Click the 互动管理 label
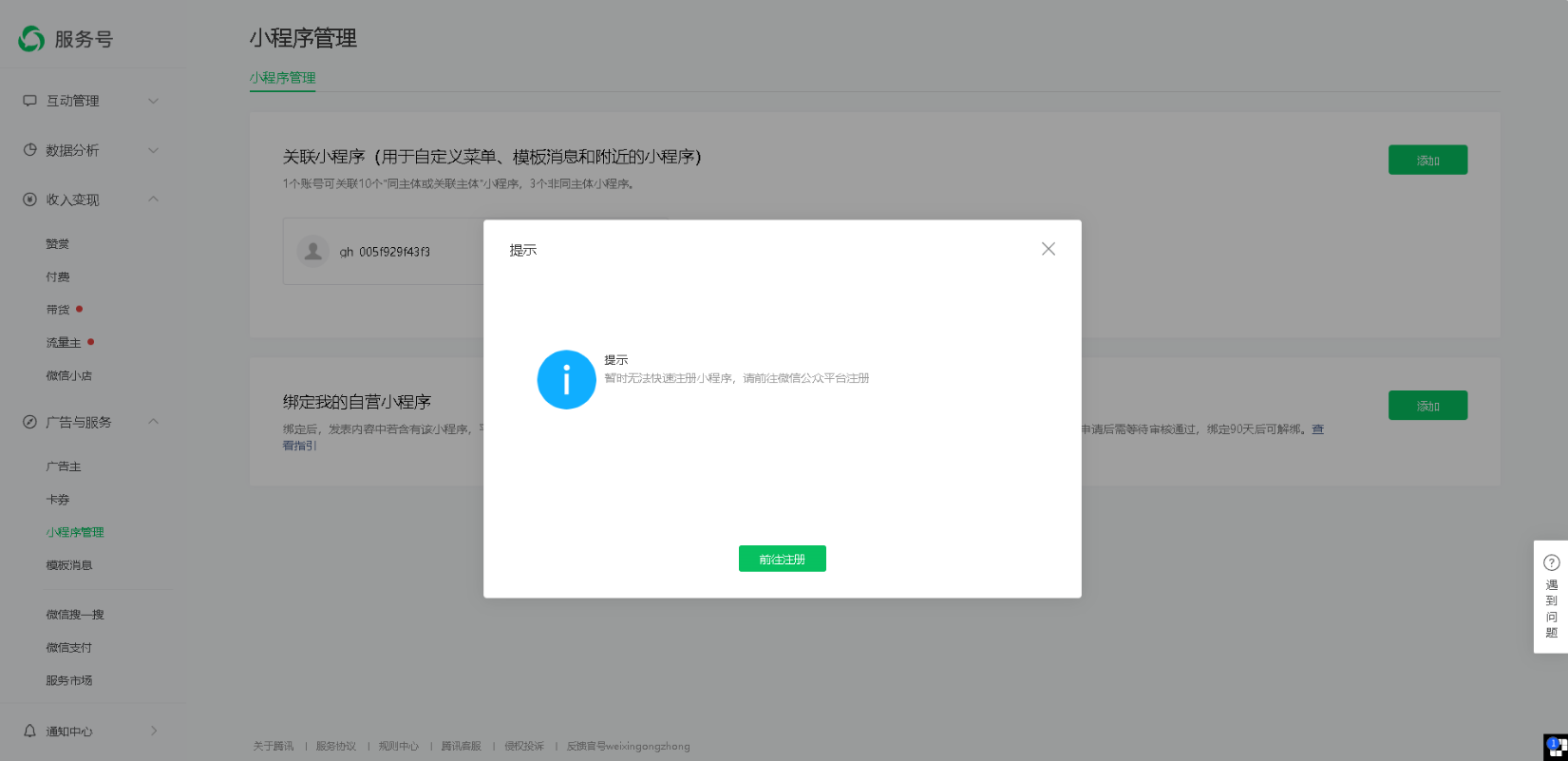This screenshot has height=761, width=1568. pyautogui.click(x=72, y=101)
